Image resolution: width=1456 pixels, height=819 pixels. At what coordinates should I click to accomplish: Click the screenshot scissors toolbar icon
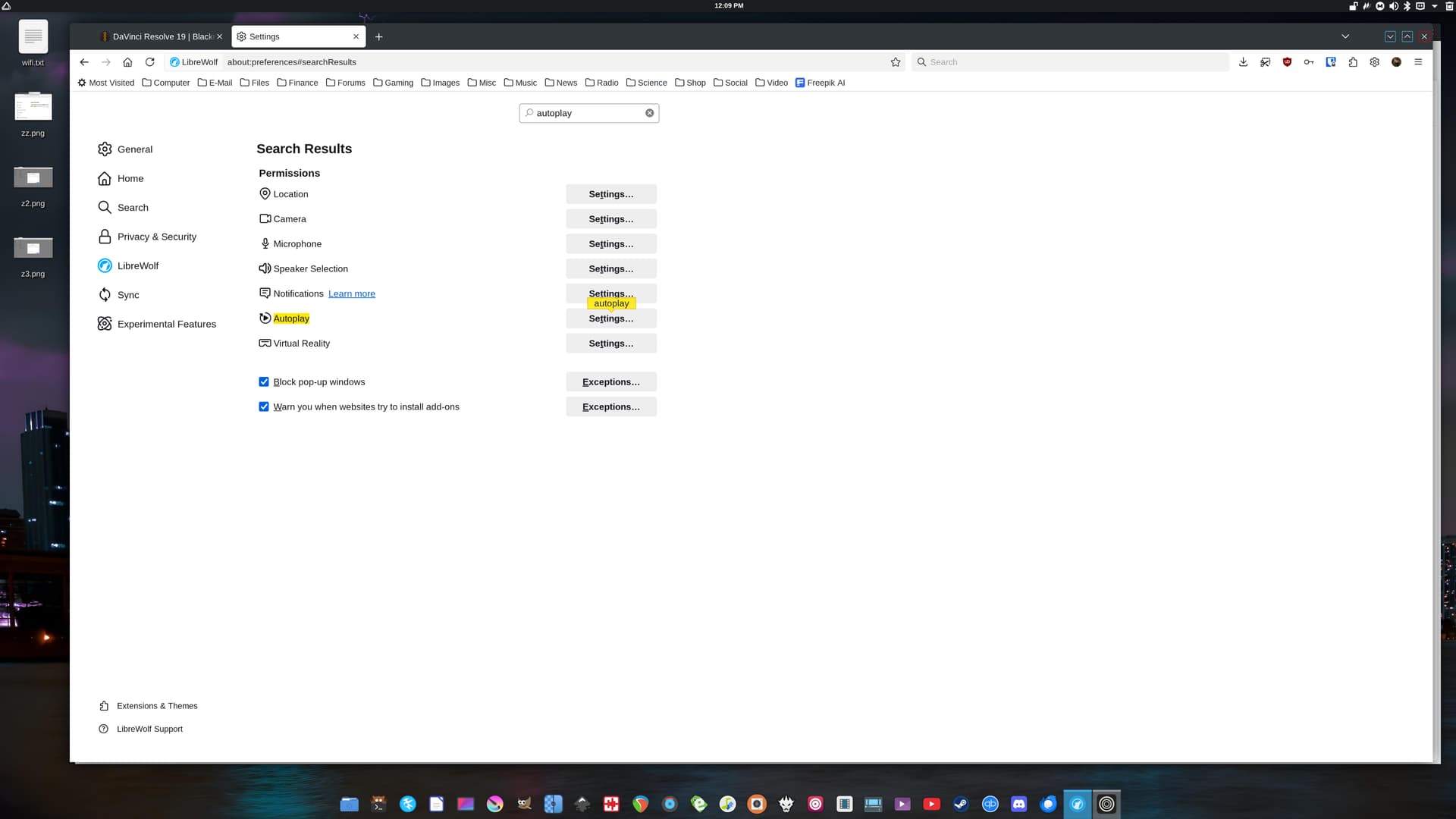tap(1265, 62)
